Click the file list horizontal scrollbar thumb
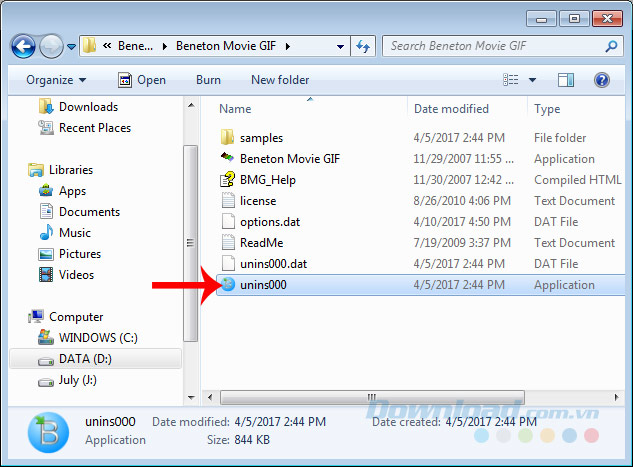 pos(372,397)
